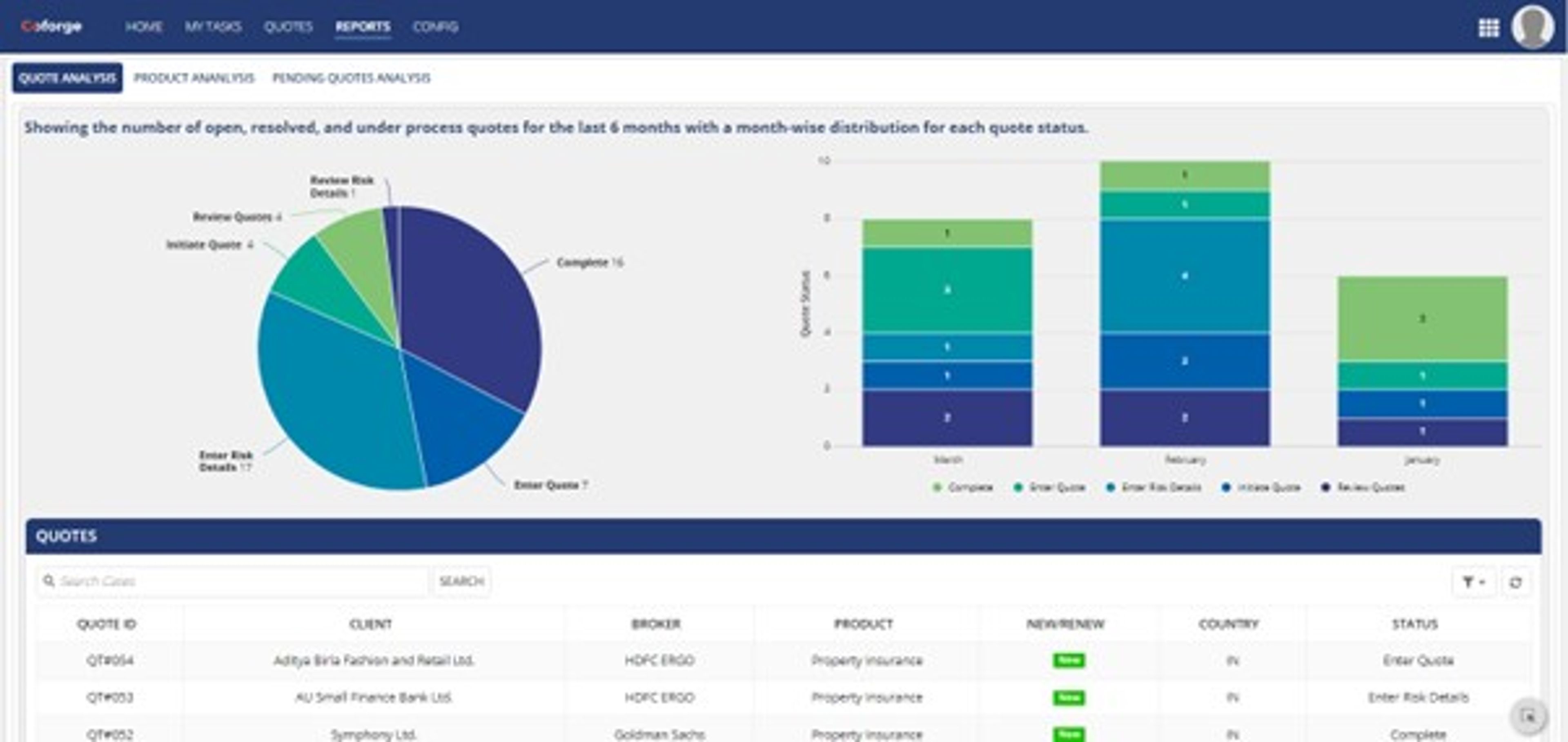Refresh the quotes table

[1516, 582]
